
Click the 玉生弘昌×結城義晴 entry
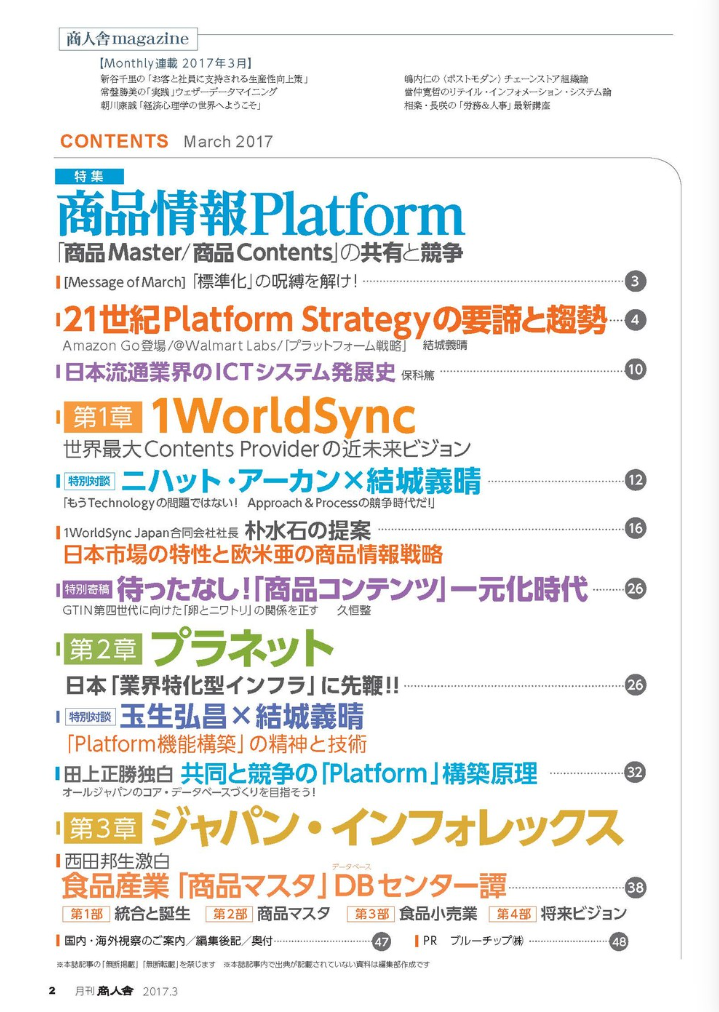pos(242,716)
